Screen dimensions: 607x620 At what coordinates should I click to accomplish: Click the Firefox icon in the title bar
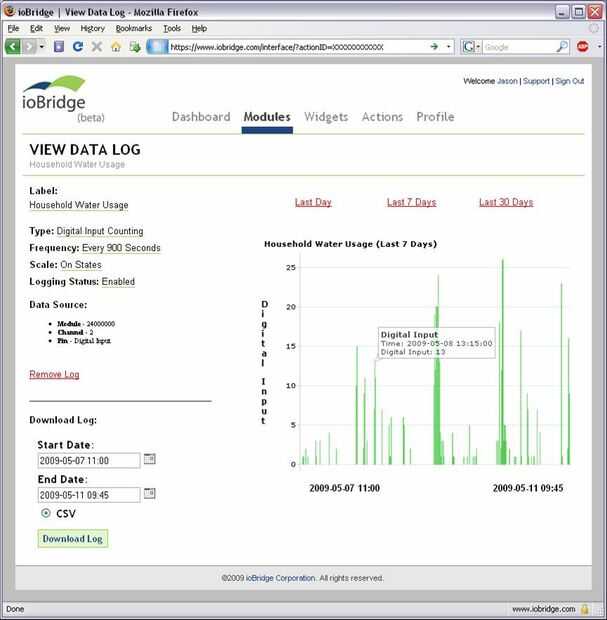click(9, 11)
